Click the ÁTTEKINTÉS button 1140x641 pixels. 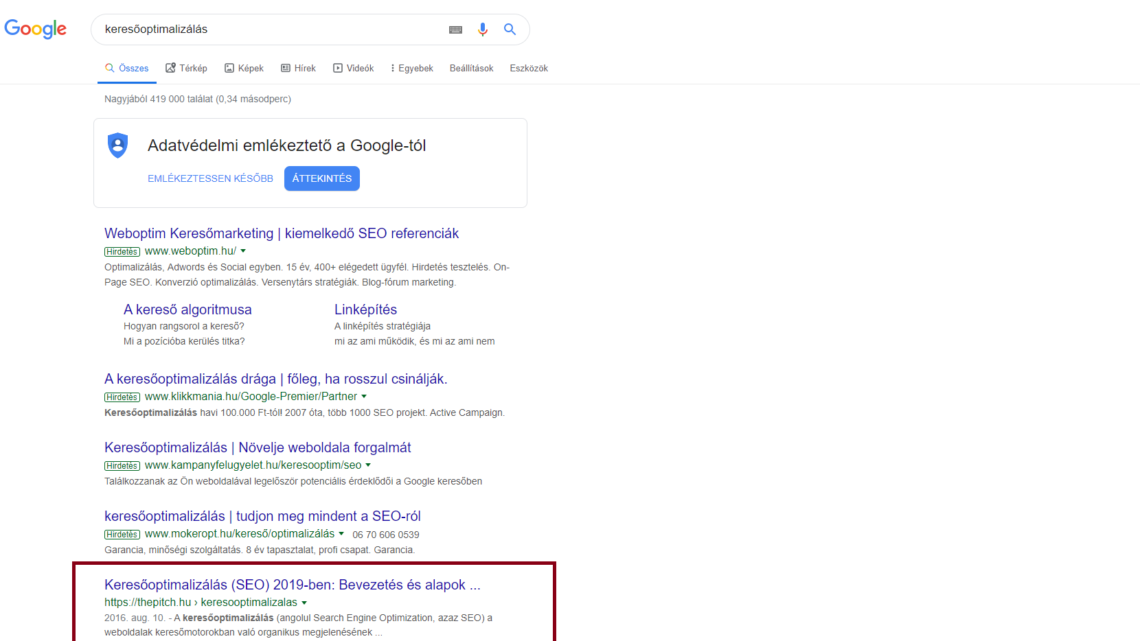click(x=321, y=179)
